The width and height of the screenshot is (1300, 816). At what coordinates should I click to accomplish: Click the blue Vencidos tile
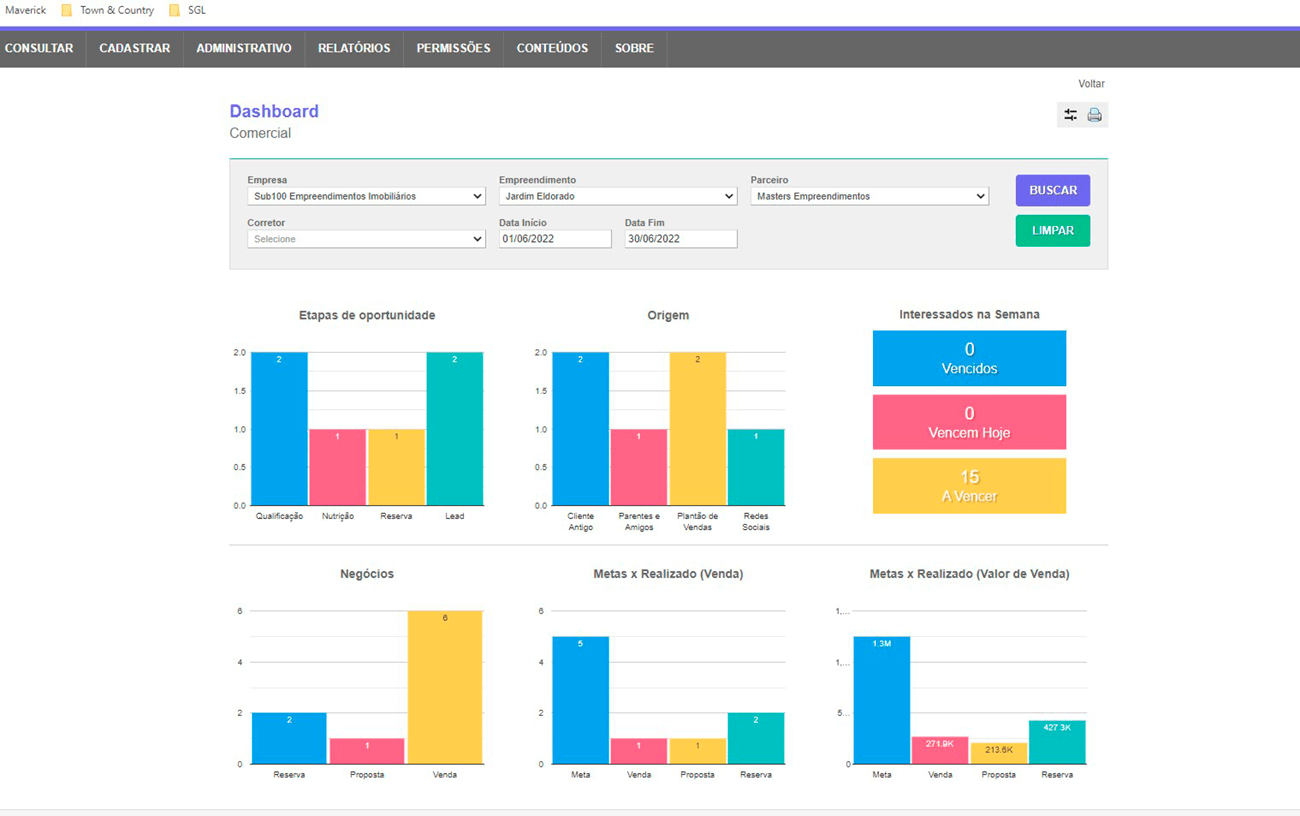(x=969, y=358)
